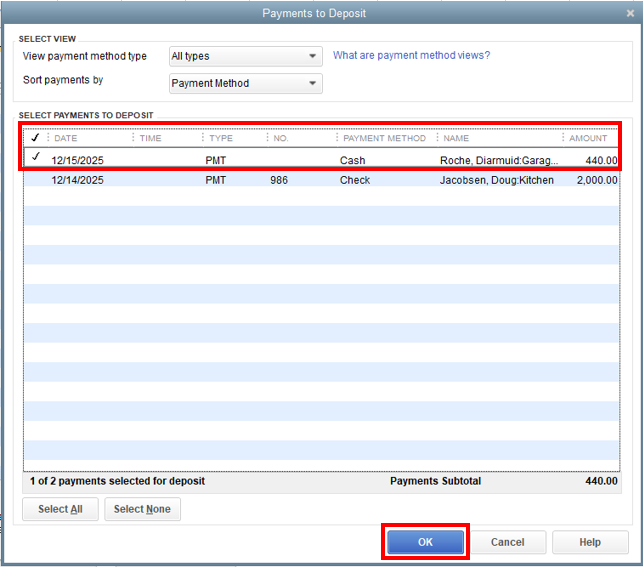Toggle checkmark column header to select all
Screen dimensions: 643x567
click(35, 138)
